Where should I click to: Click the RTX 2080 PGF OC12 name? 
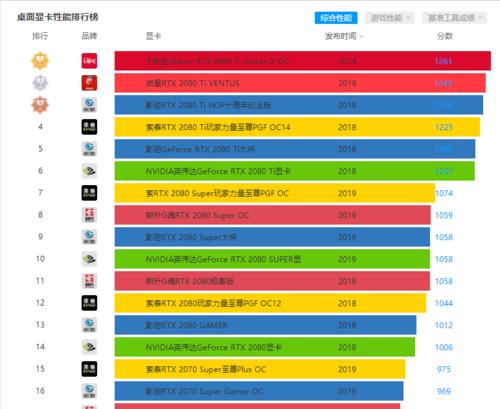[x=213, y=303]
